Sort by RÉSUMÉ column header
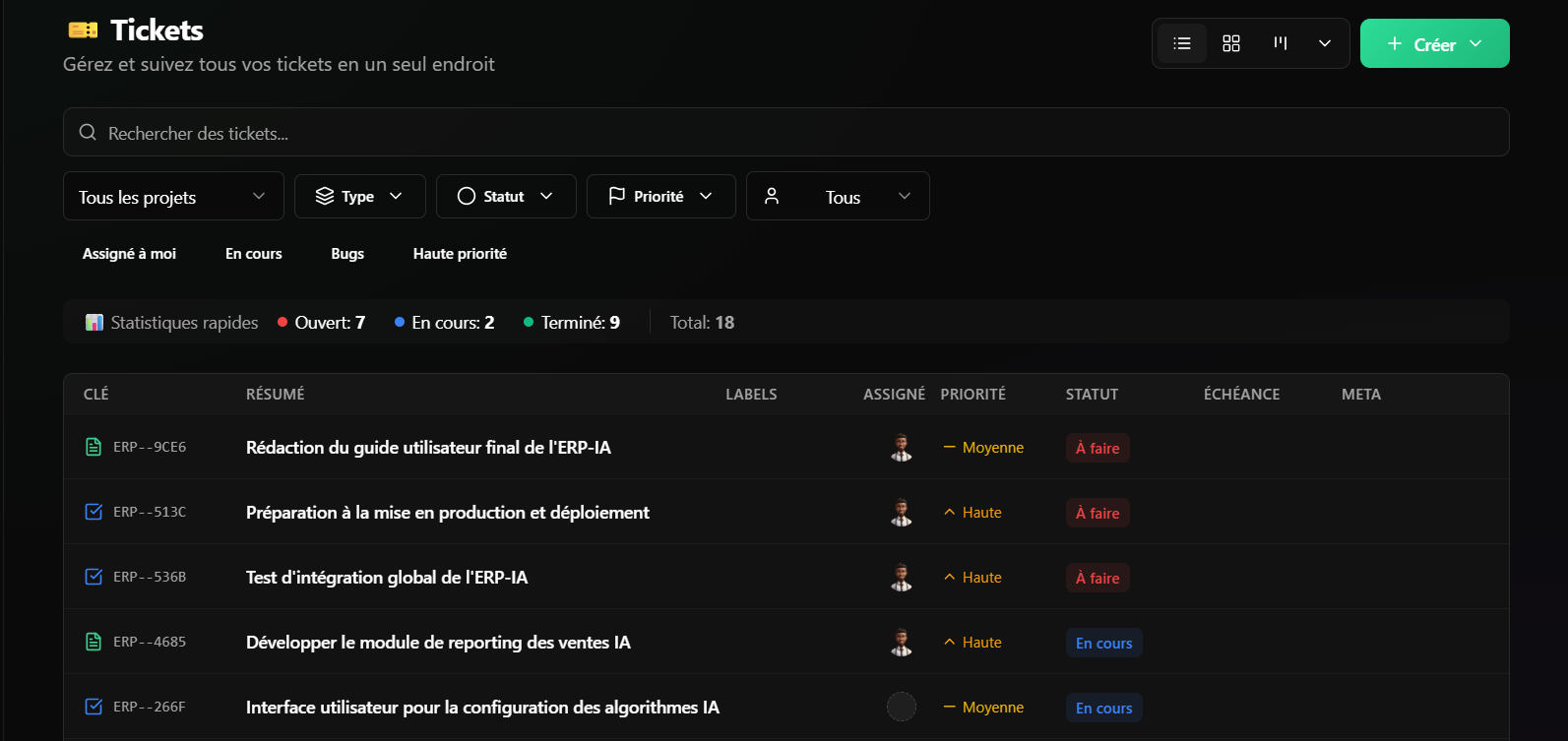The image size is (1568, 741). 276,394
